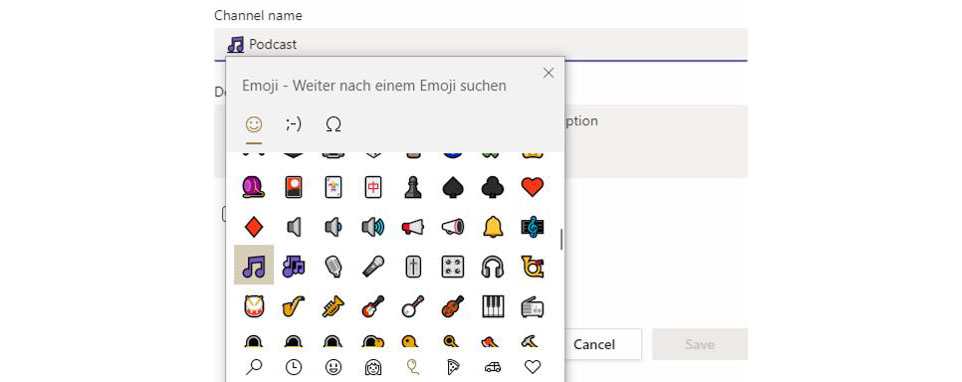Jump to smiley faces category
This screenshot has width=962, height=382.
tap(333, 367)
